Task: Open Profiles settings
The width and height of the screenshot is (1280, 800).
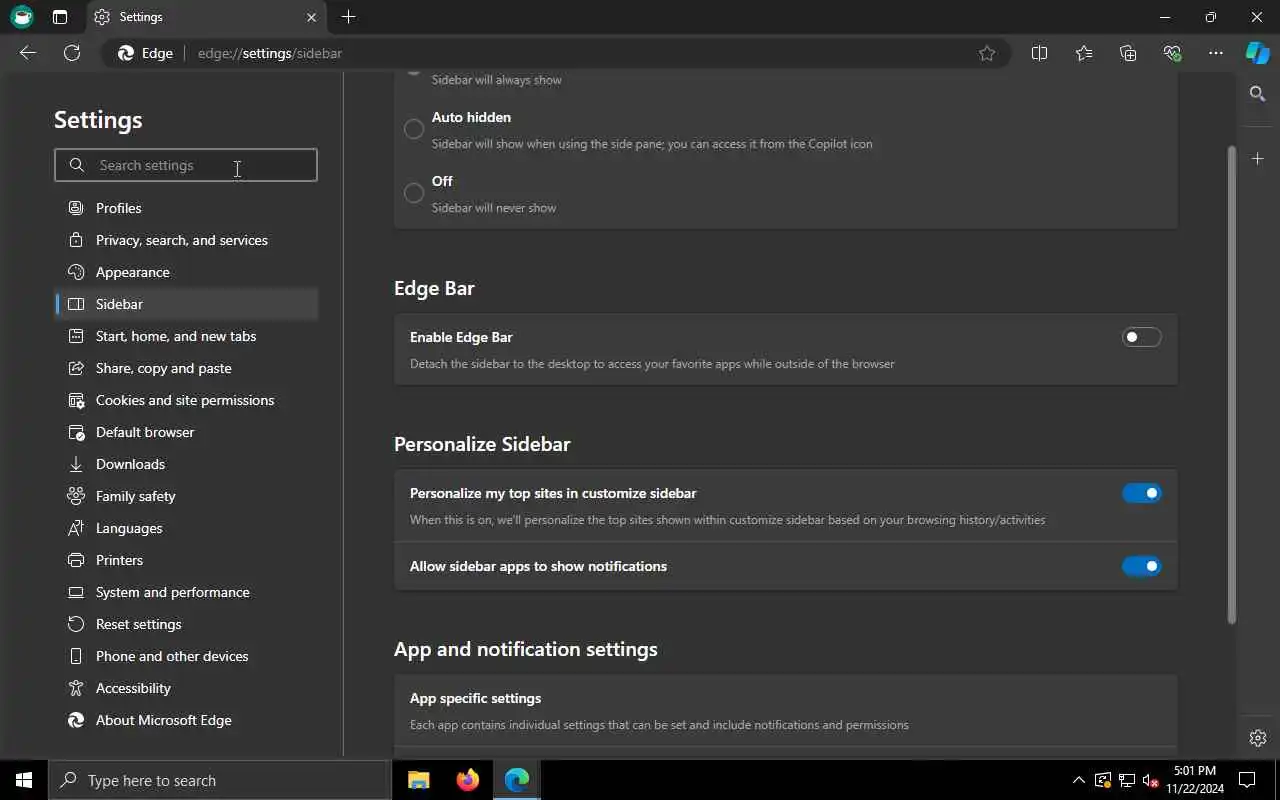Action: click(x=186, y=208)
